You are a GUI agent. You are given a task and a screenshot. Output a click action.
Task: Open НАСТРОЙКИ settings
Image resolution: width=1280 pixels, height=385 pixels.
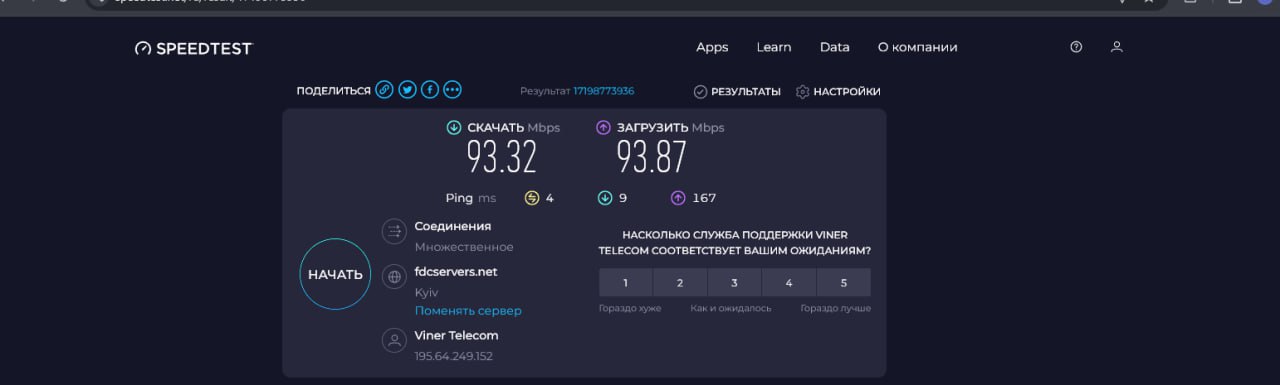(838, 91)
